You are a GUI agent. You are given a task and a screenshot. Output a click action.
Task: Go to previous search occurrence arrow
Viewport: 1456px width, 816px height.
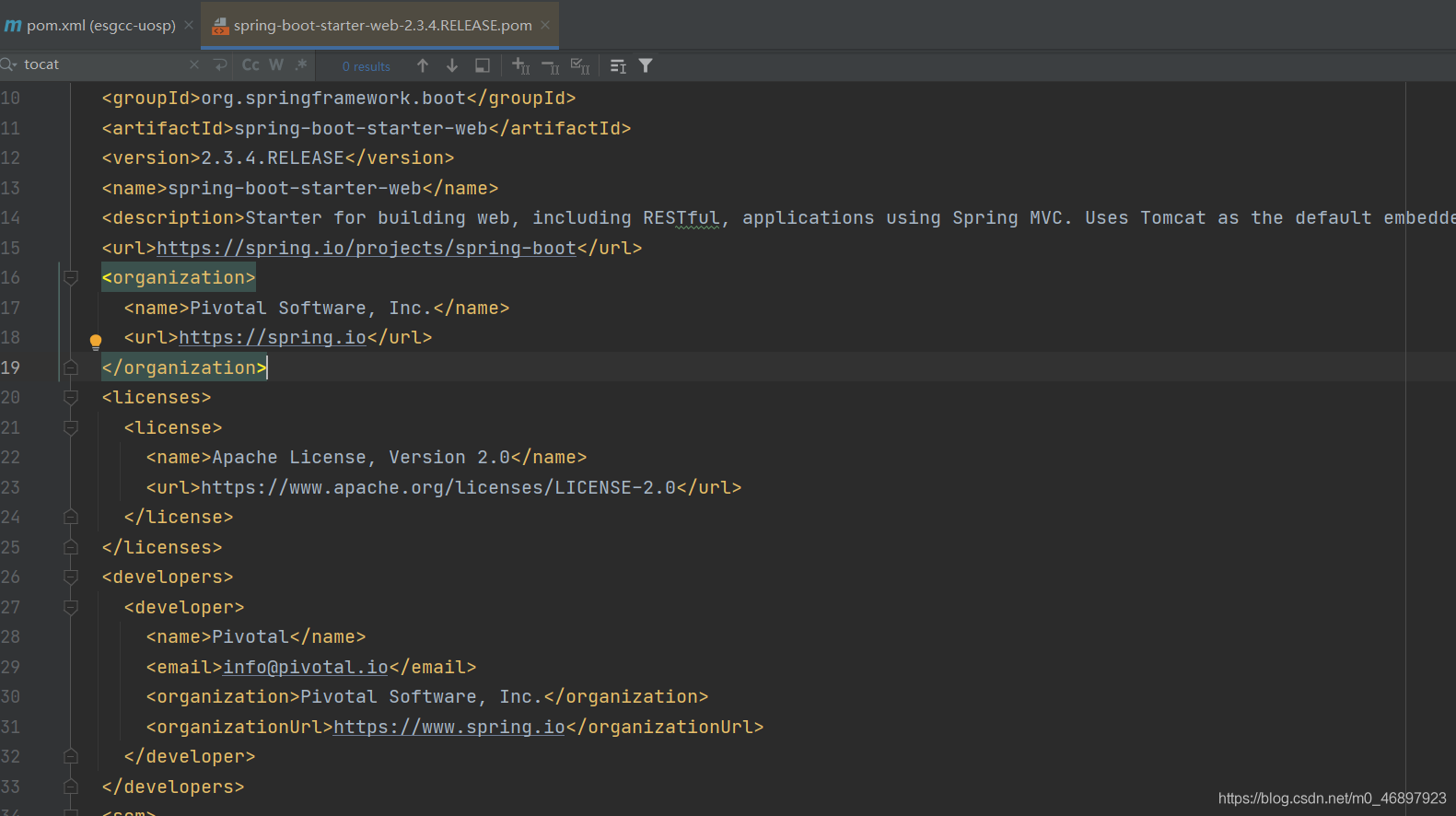coord(423,65)
